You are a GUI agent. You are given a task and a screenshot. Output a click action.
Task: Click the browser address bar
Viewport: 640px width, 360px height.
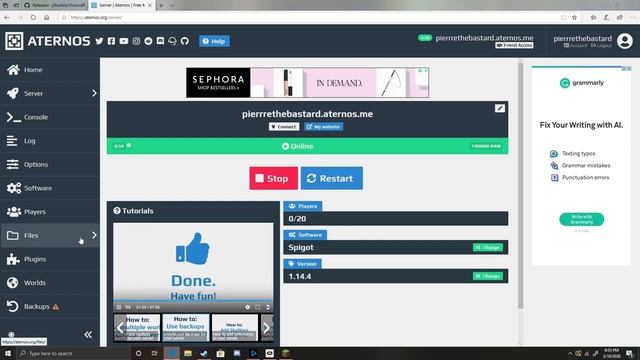click(x=310, y=18)
